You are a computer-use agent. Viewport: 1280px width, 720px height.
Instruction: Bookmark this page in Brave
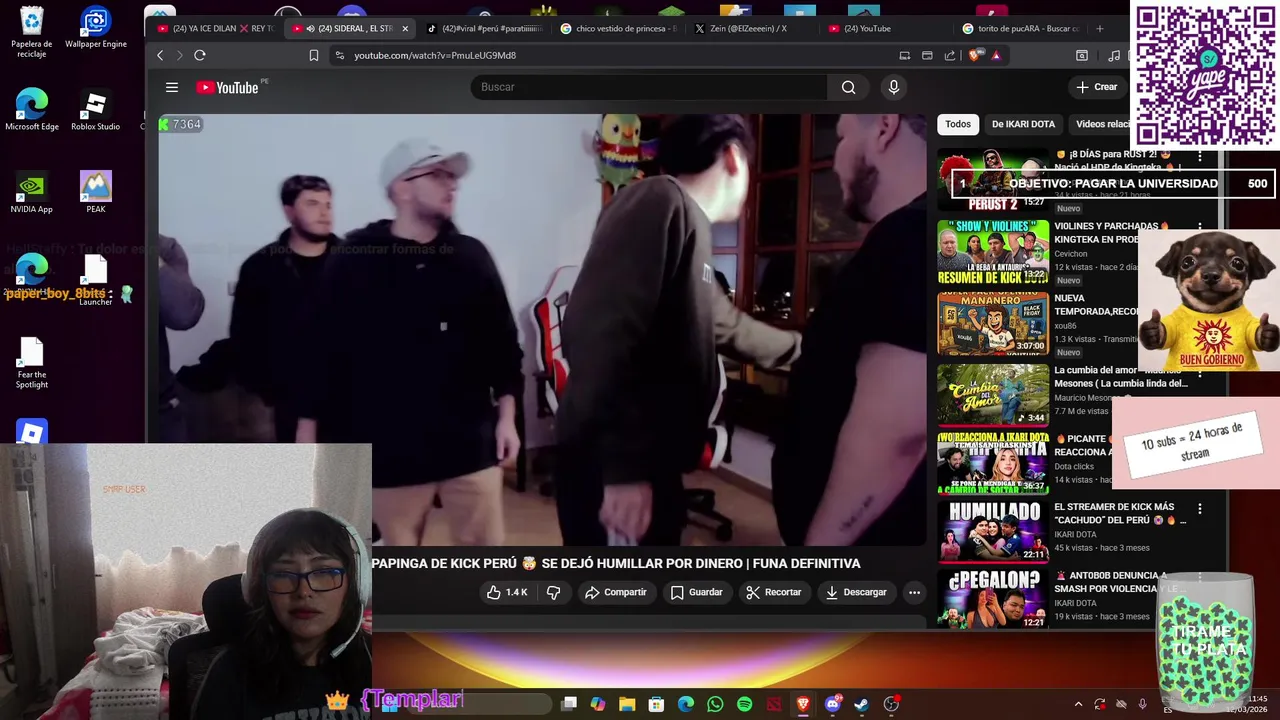tap(313, 55)
